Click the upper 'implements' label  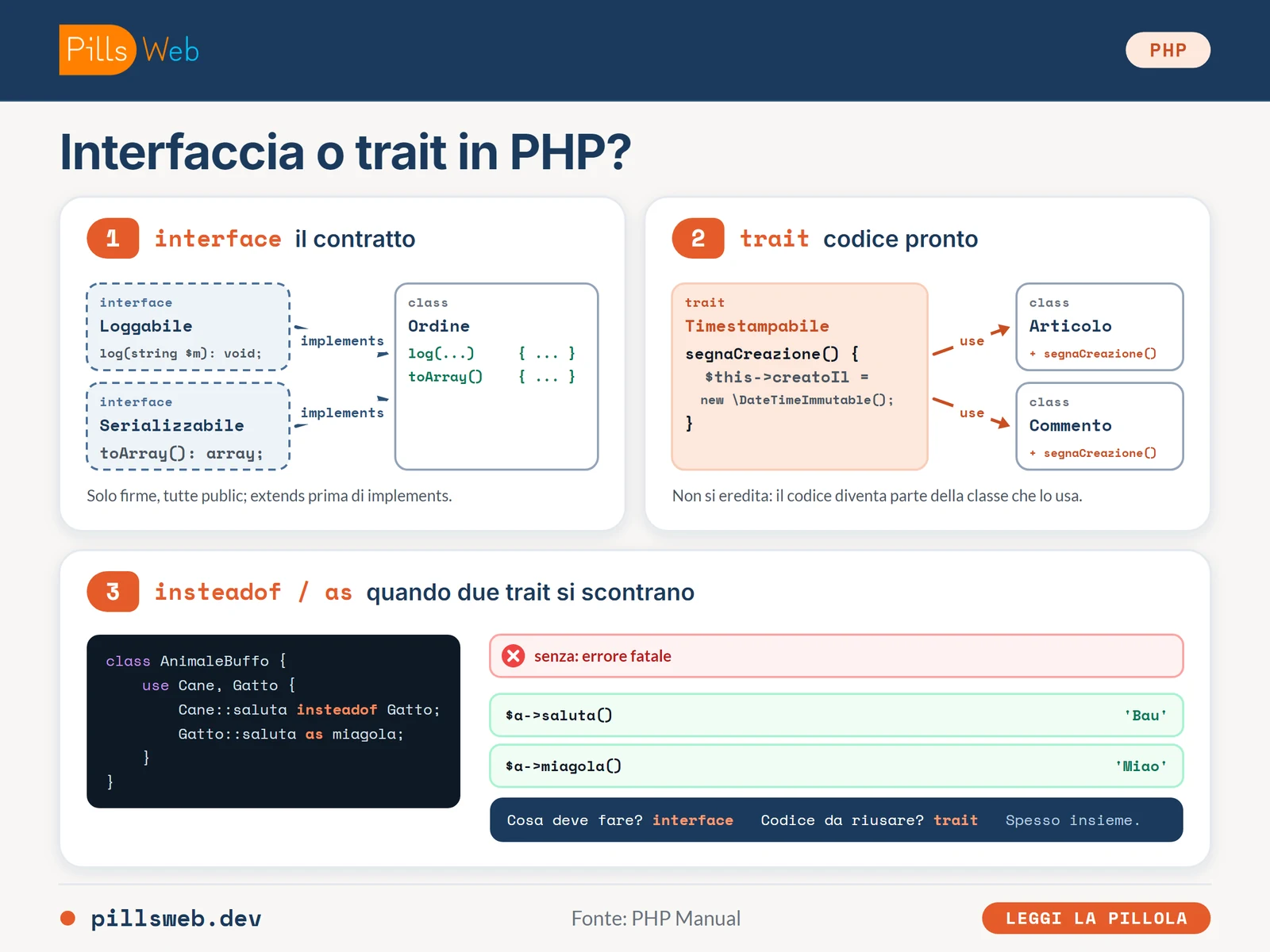[342, 340]
